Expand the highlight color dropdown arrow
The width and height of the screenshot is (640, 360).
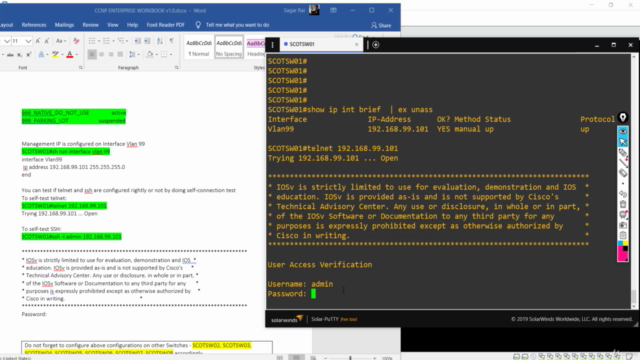tap(62, 55)
